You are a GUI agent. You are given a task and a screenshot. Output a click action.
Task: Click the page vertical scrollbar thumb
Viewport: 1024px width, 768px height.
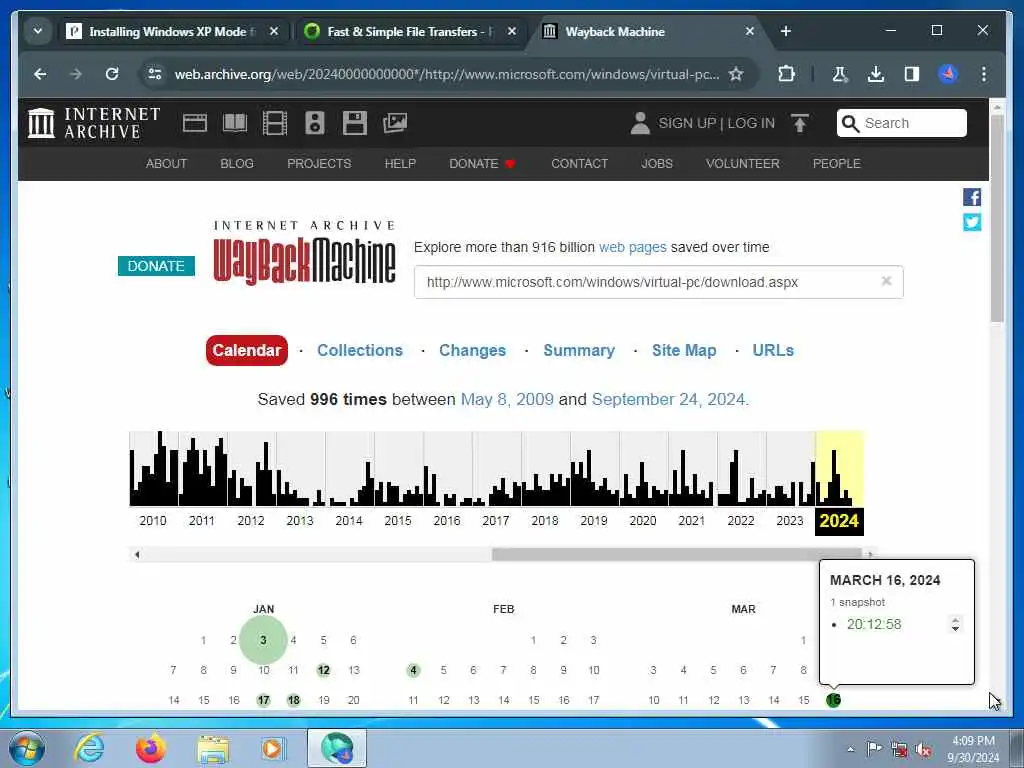tap(997, 218)
